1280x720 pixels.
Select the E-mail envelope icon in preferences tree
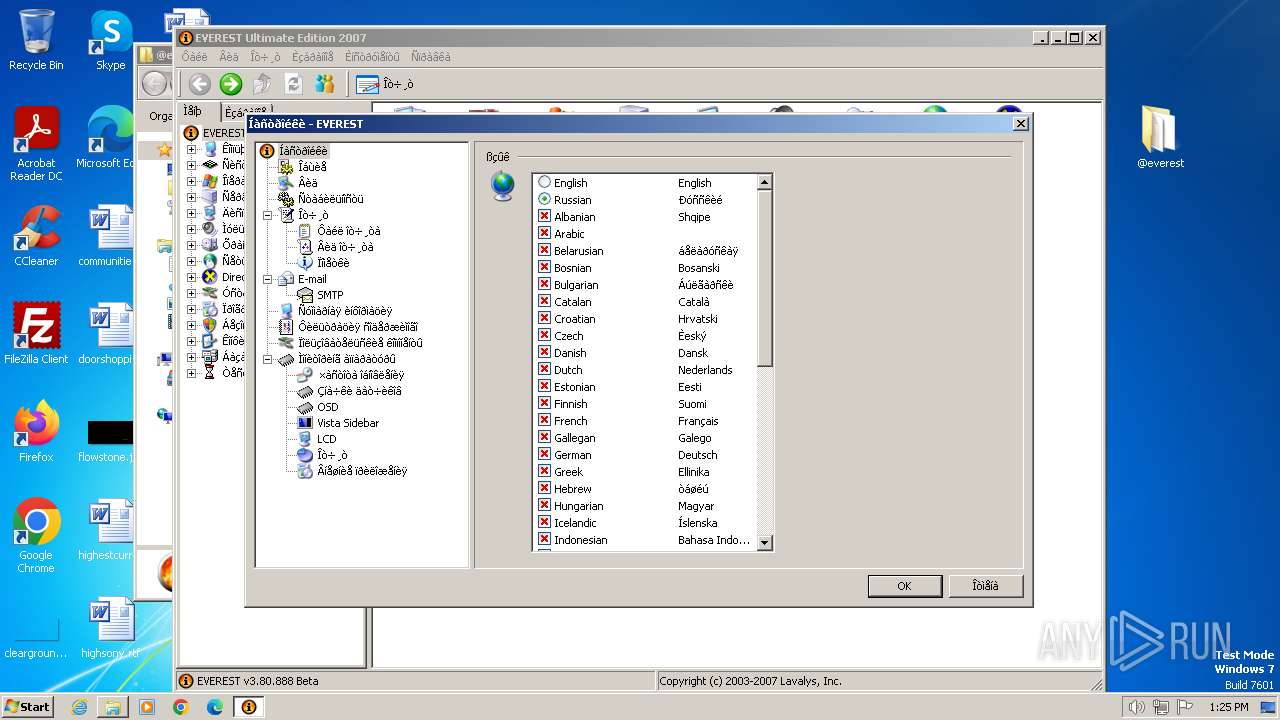click(287, 279)
